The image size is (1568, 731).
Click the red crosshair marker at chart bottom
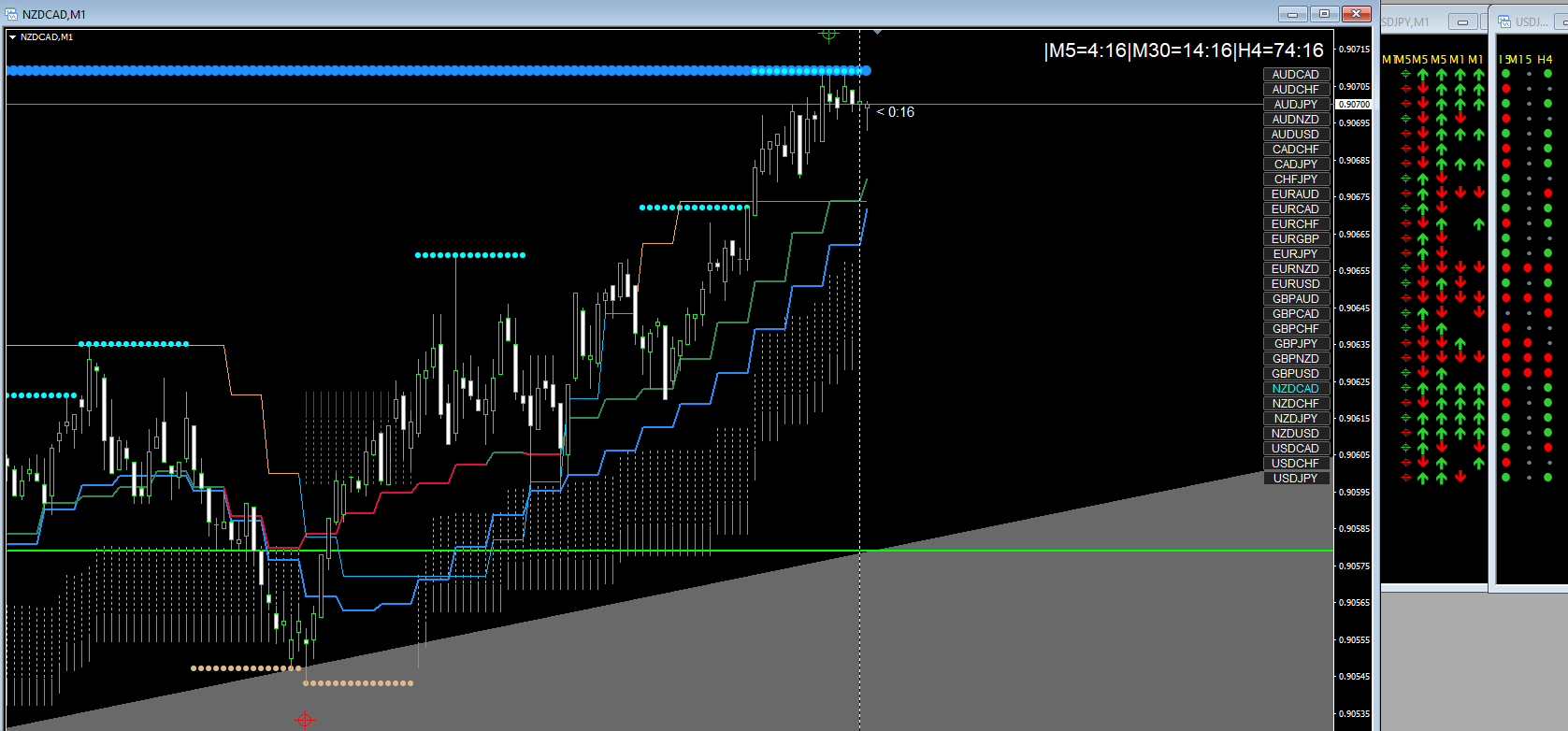(x=305, y=720)
